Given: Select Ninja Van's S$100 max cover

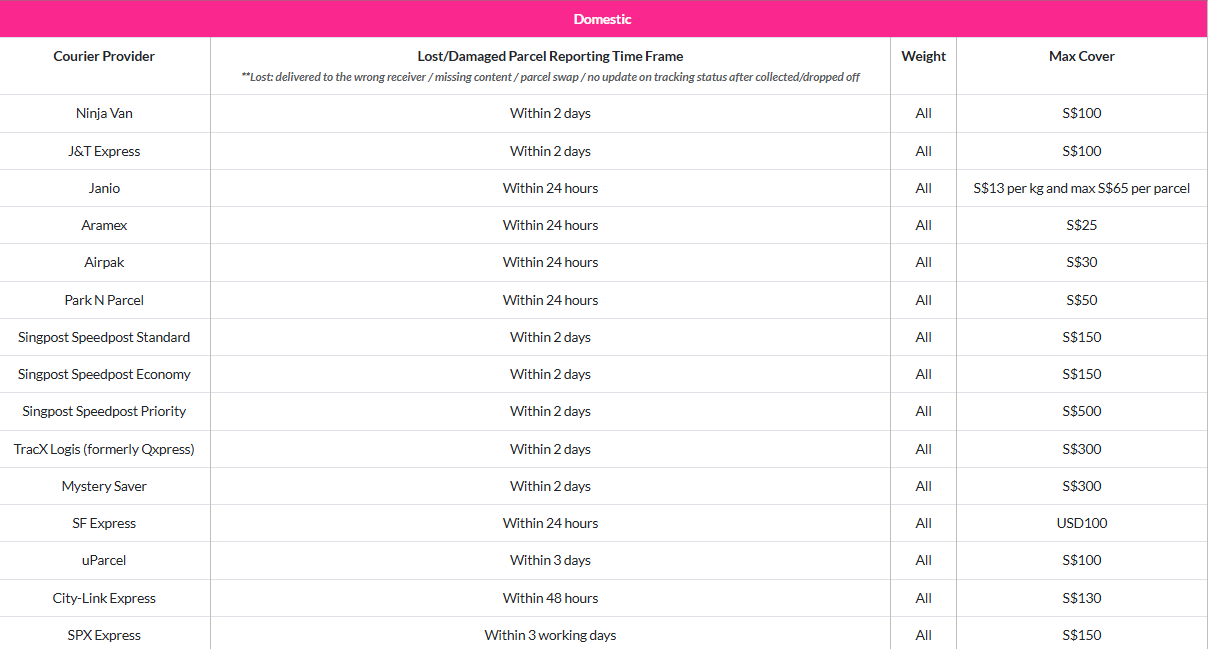Looking at the screenshot, I should [1081, 113].
